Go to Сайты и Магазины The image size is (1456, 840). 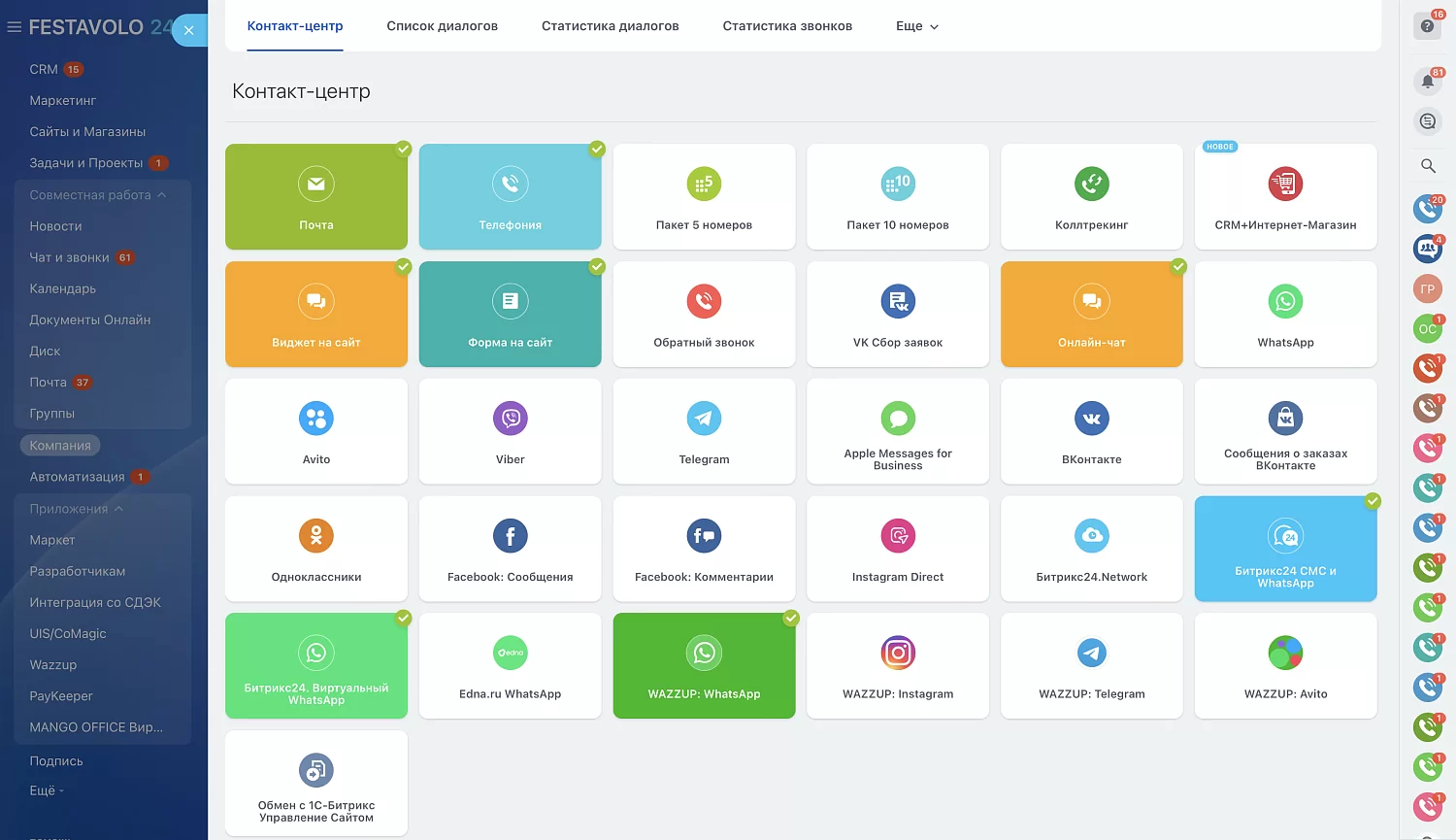[x=87, y=131]
